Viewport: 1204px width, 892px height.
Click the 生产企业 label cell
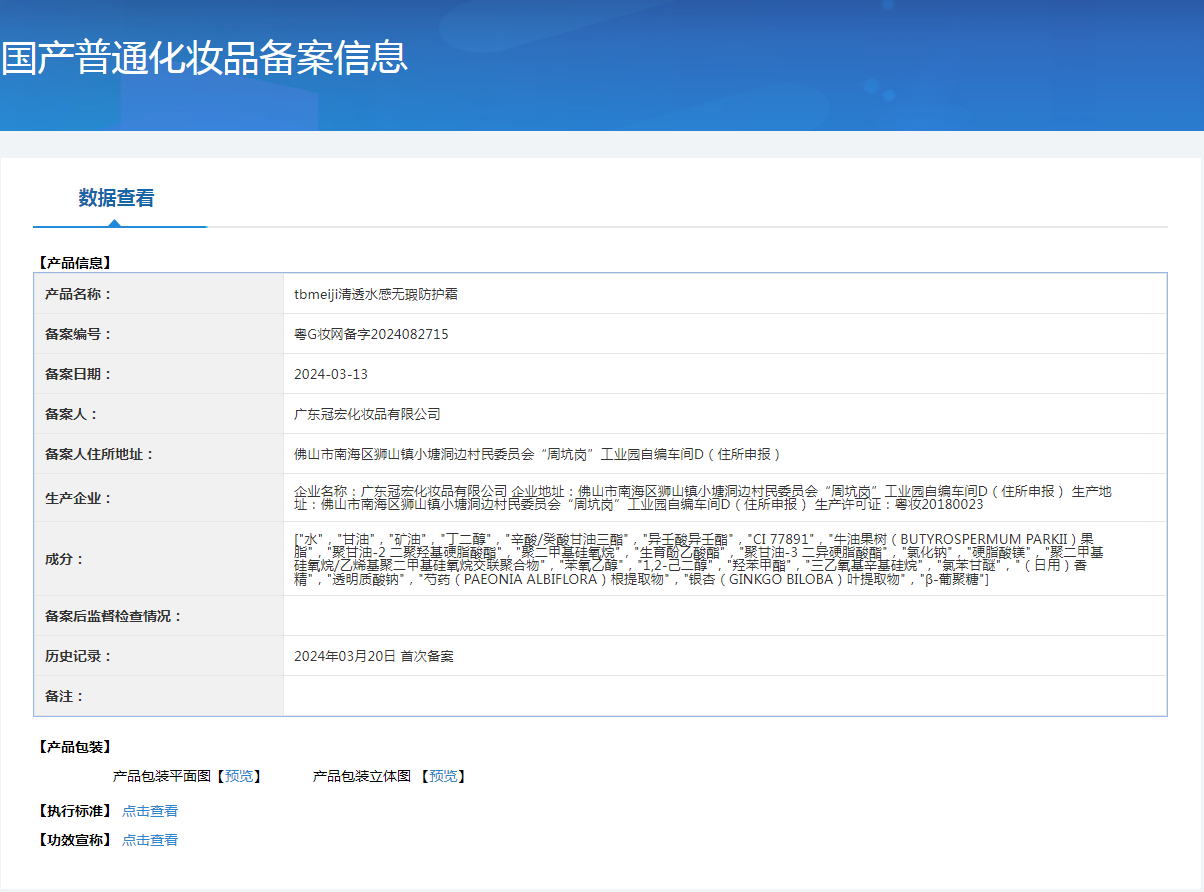[159, 498]
